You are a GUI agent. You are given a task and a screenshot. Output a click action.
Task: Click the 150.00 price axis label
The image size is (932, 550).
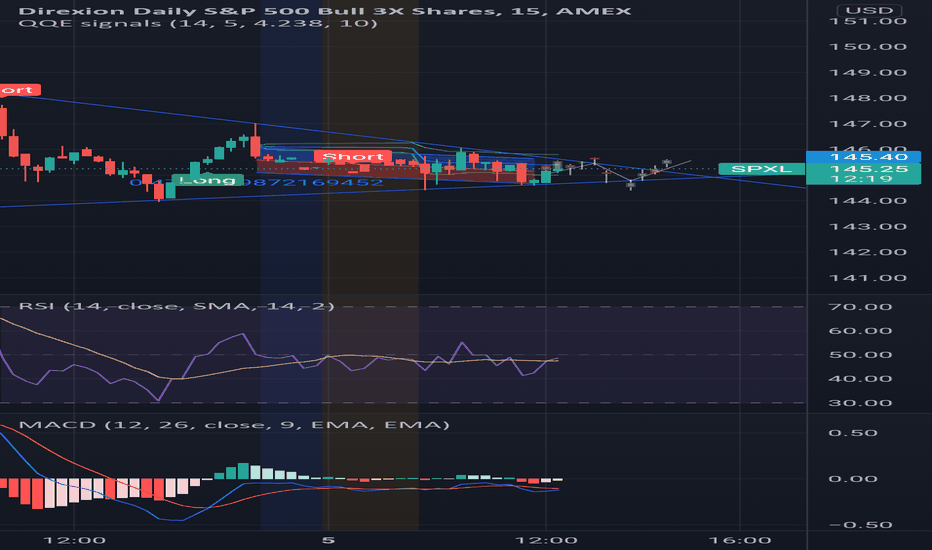[868, 47]
